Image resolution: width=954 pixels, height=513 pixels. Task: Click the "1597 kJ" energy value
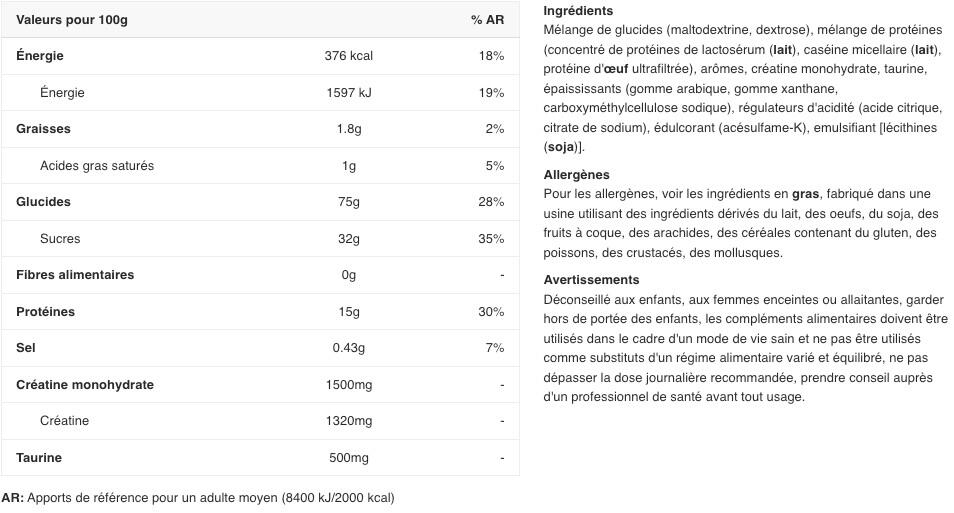(x=348, y=93)
